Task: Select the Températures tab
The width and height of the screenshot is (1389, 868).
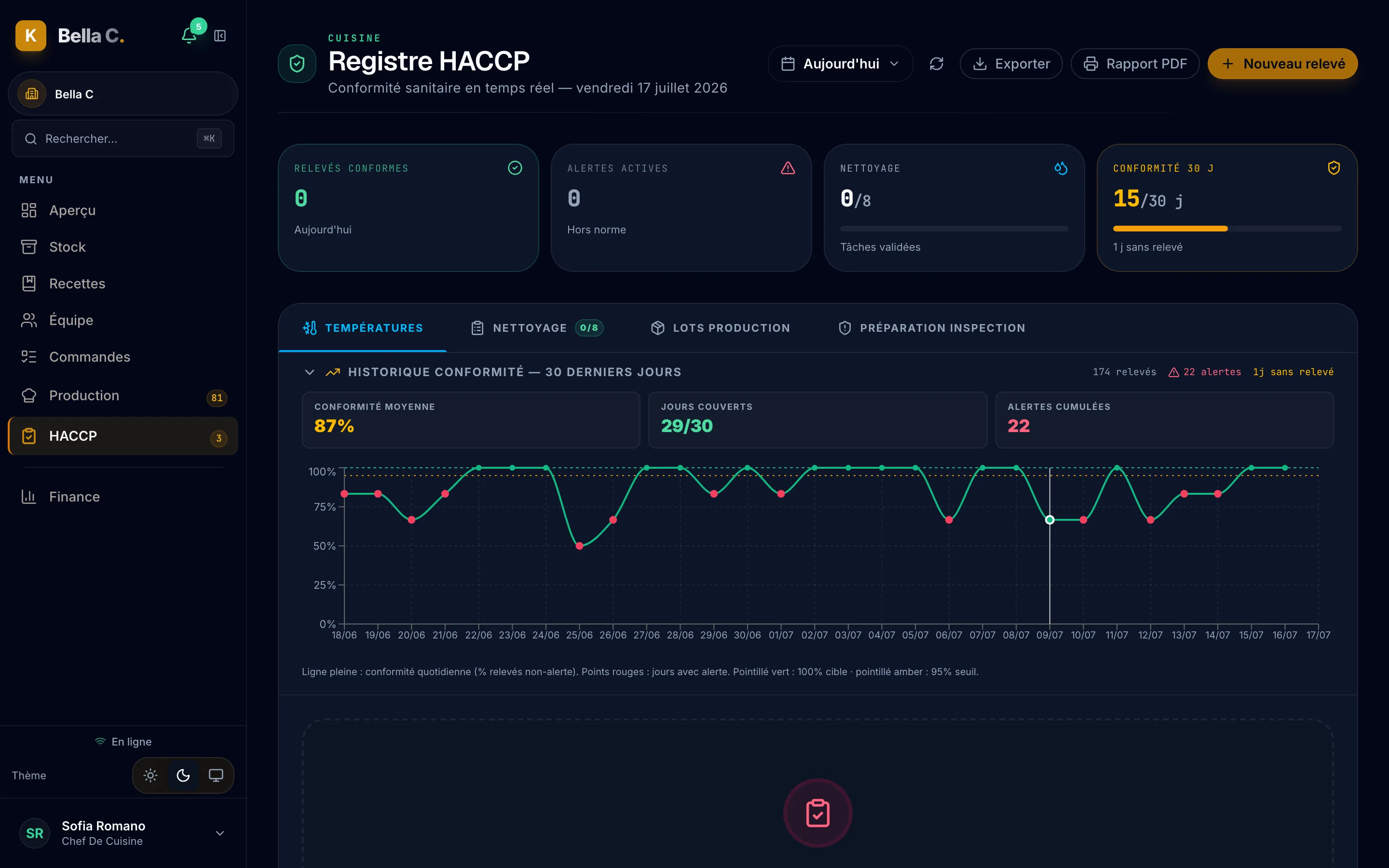Action: click(x=363, y=328)
